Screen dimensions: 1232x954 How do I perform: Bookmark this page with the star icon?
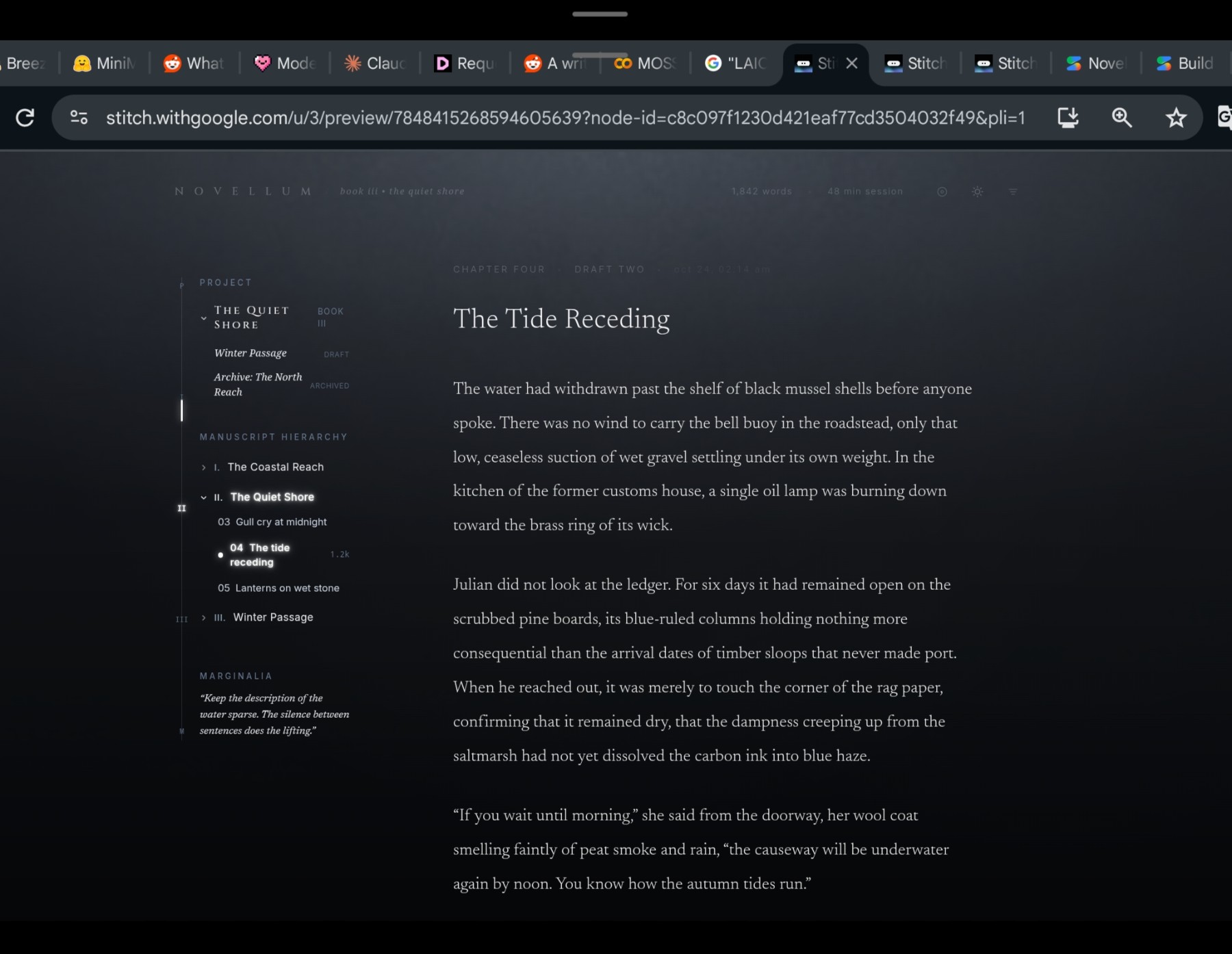coord(1176,118)
